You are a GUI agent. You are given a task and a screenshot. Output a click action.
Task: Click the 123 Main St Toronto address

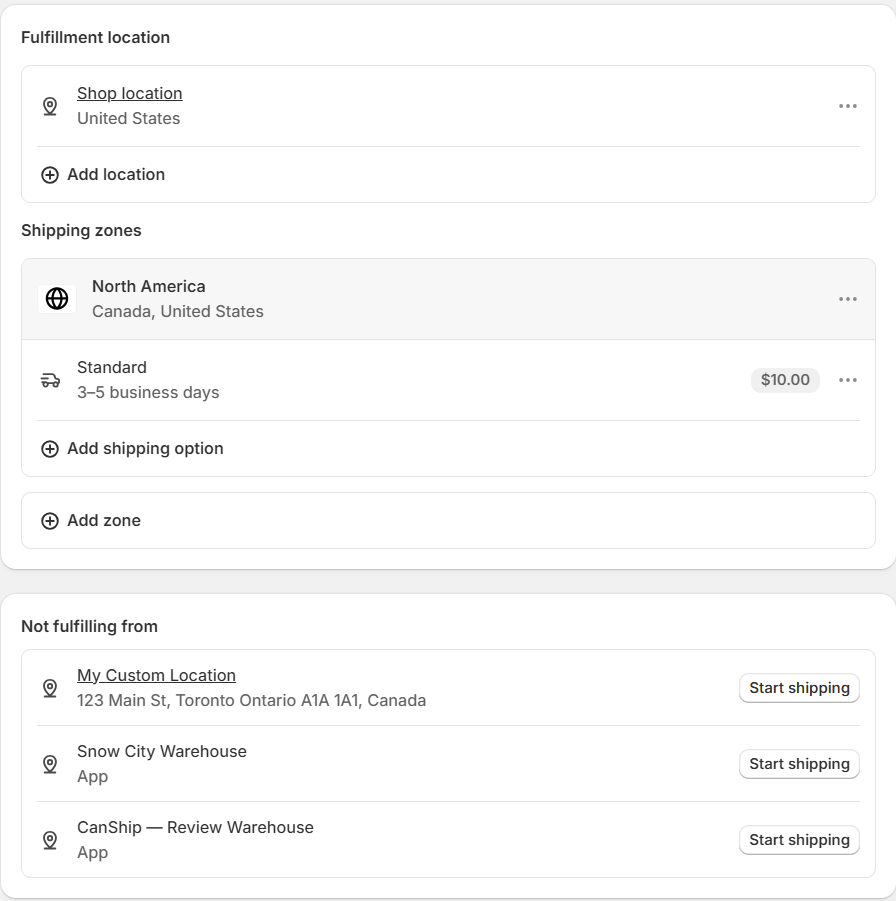point(252,700)
